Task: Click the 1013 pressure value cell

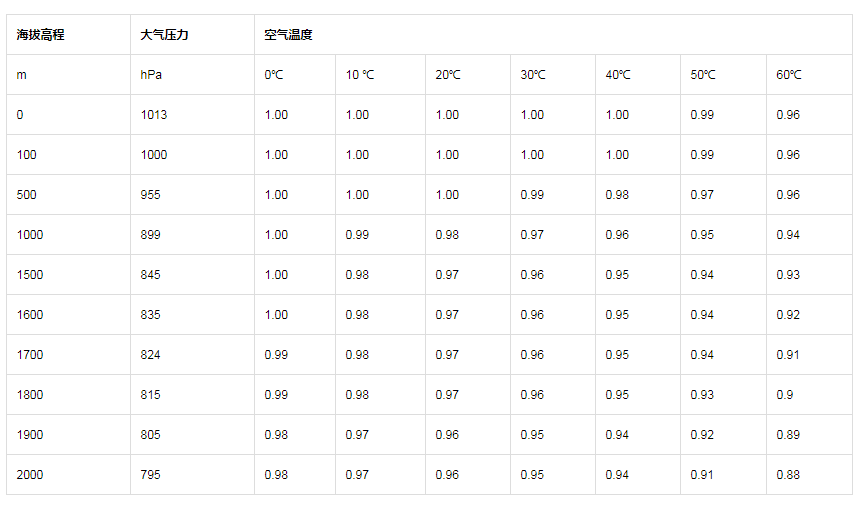Action: tap(193, 115)
